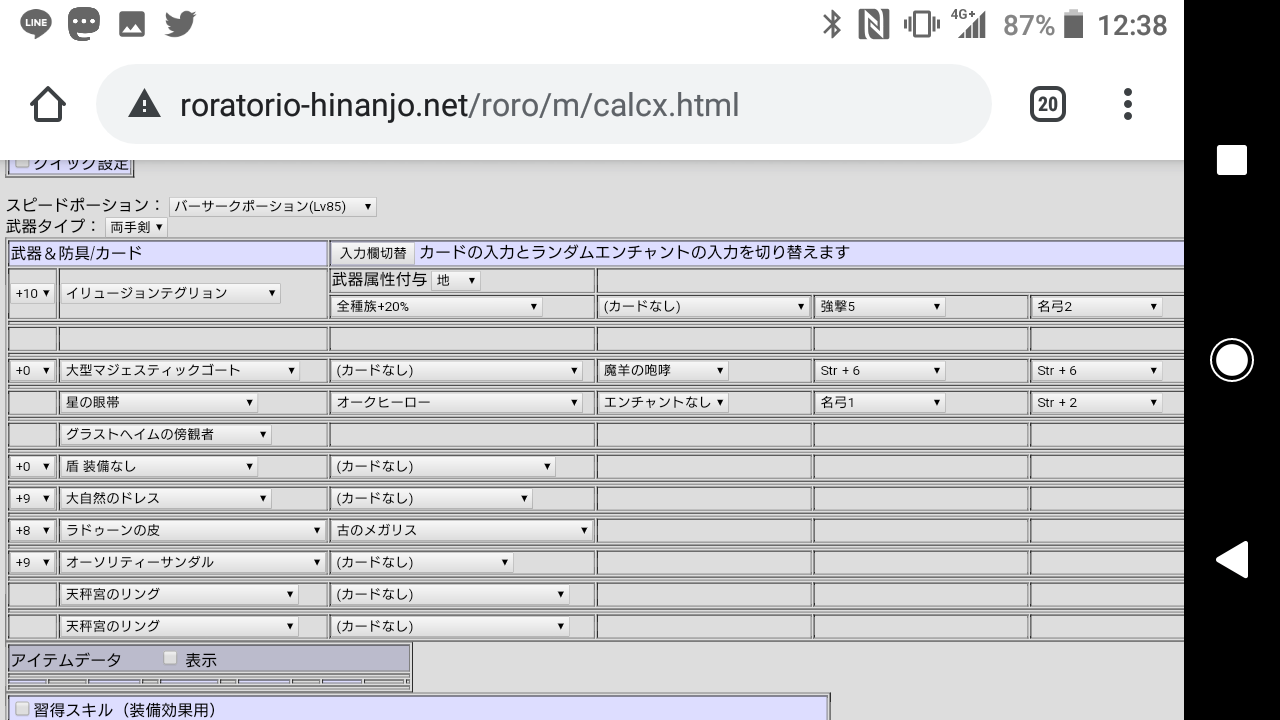
Task: Tap the Chrome home icon
Action: [48, 105]
